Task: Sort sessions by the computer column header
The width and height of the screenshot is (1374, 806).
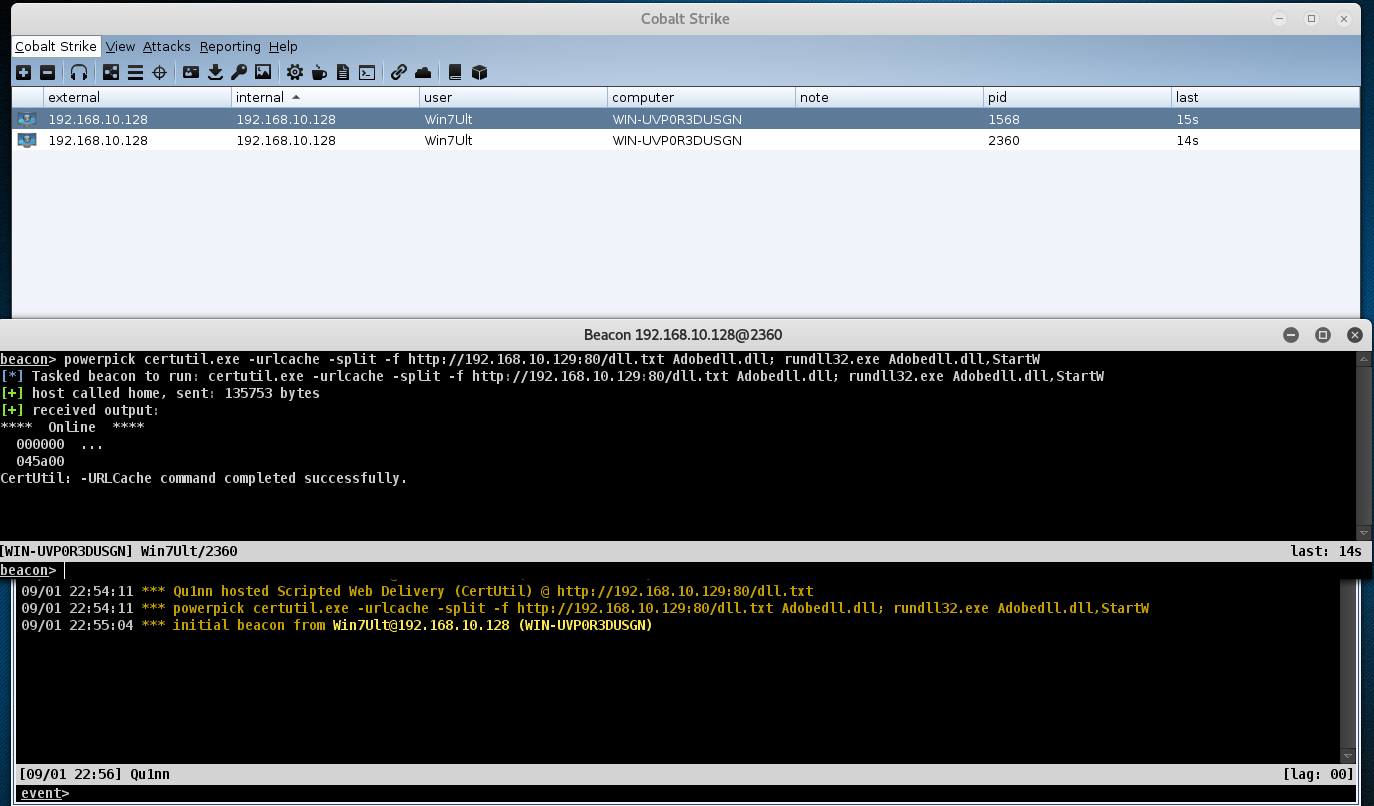Action: [702, 97]
